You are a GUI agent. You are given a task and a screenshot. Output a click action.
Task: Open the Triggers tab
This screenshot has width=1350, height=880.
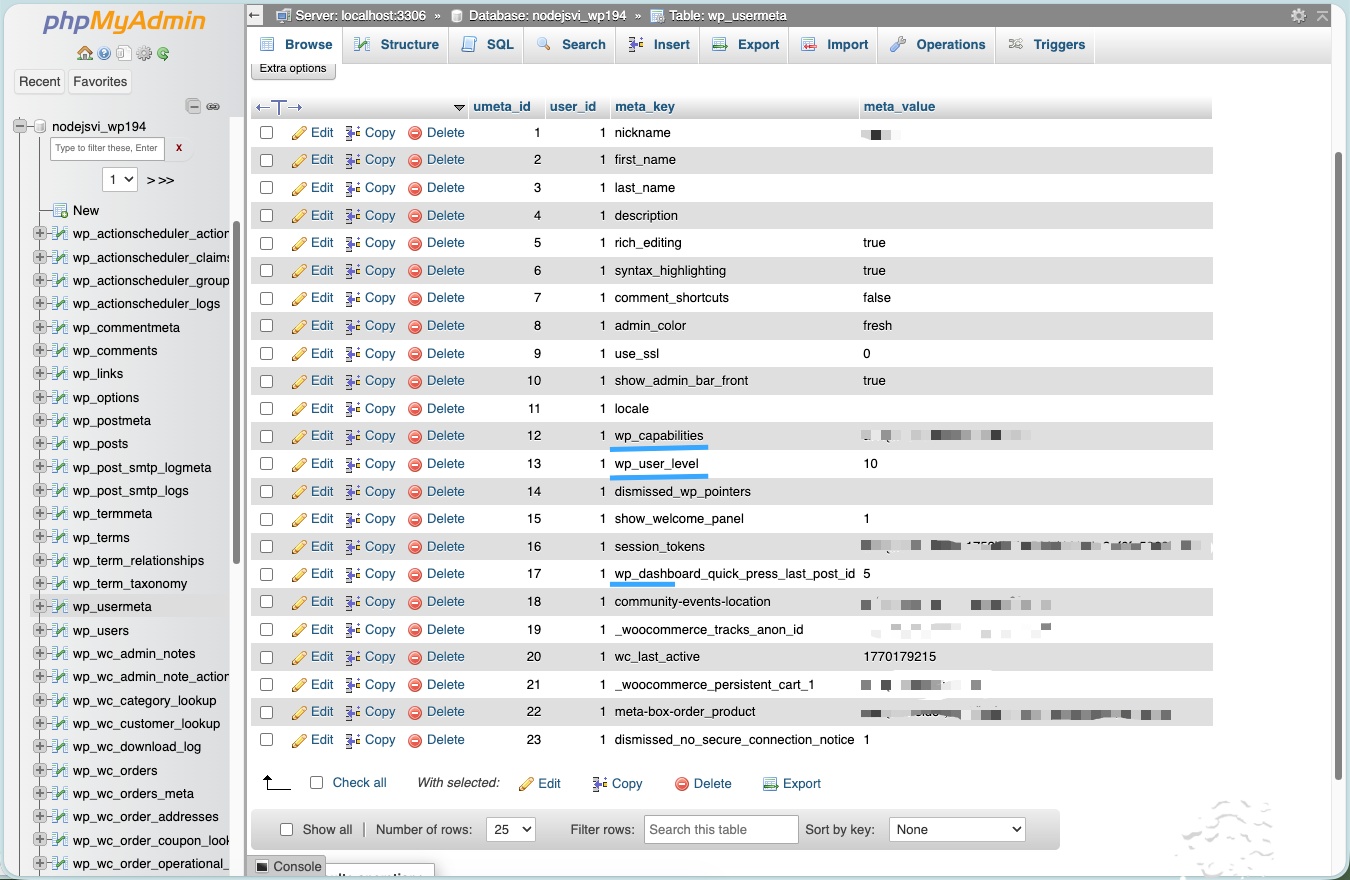point(1046,45)
